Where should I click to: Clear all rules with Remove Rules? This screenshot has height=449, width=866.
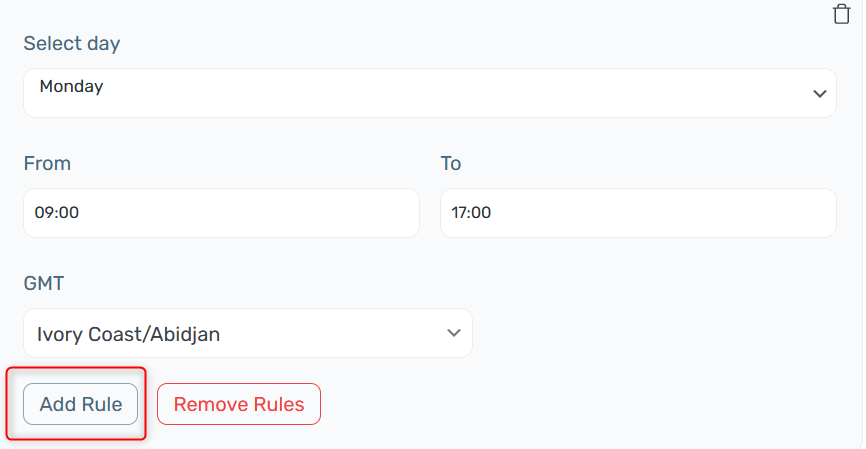pos(239,404)
